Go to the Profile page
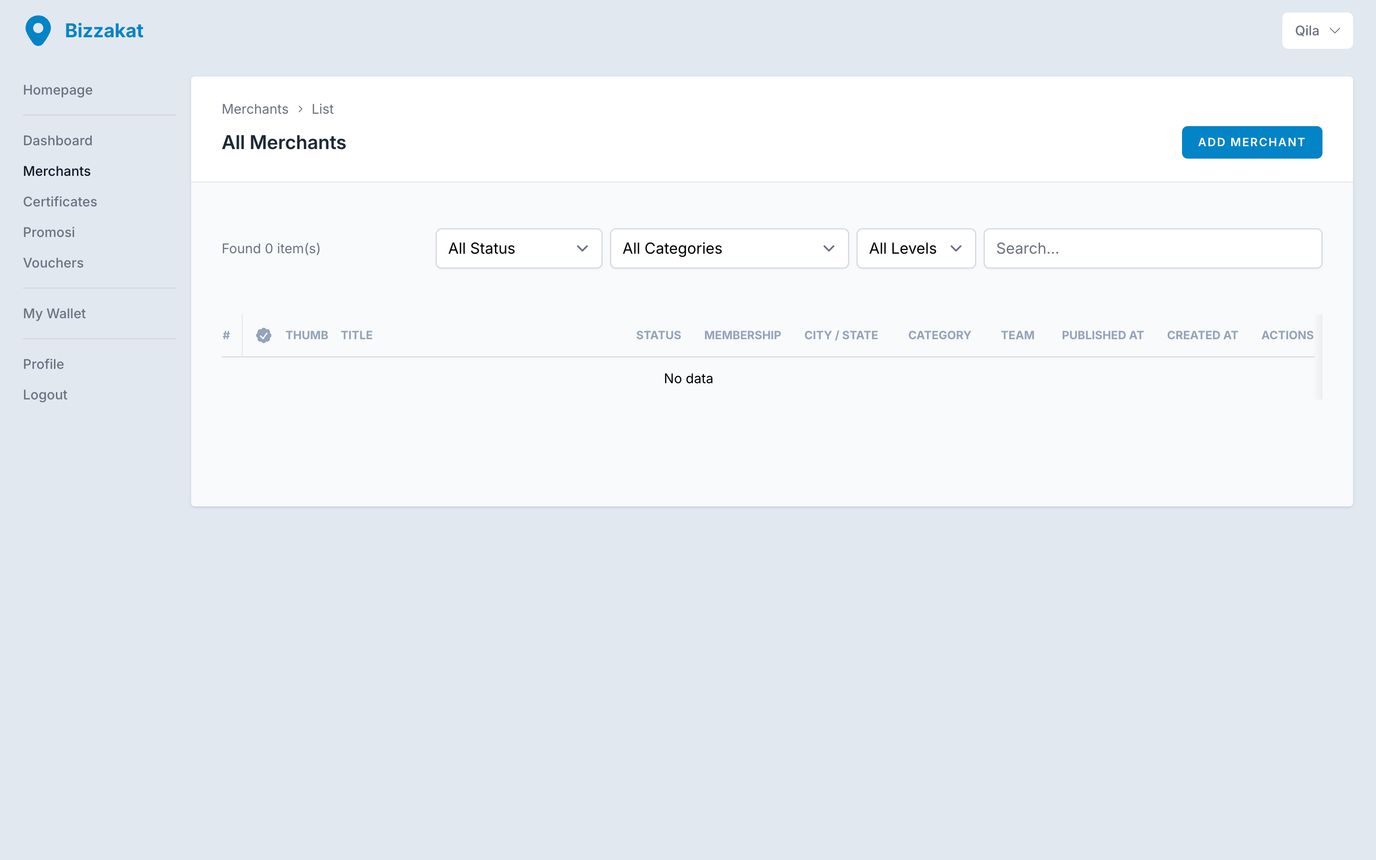 (x=43, y=364)
